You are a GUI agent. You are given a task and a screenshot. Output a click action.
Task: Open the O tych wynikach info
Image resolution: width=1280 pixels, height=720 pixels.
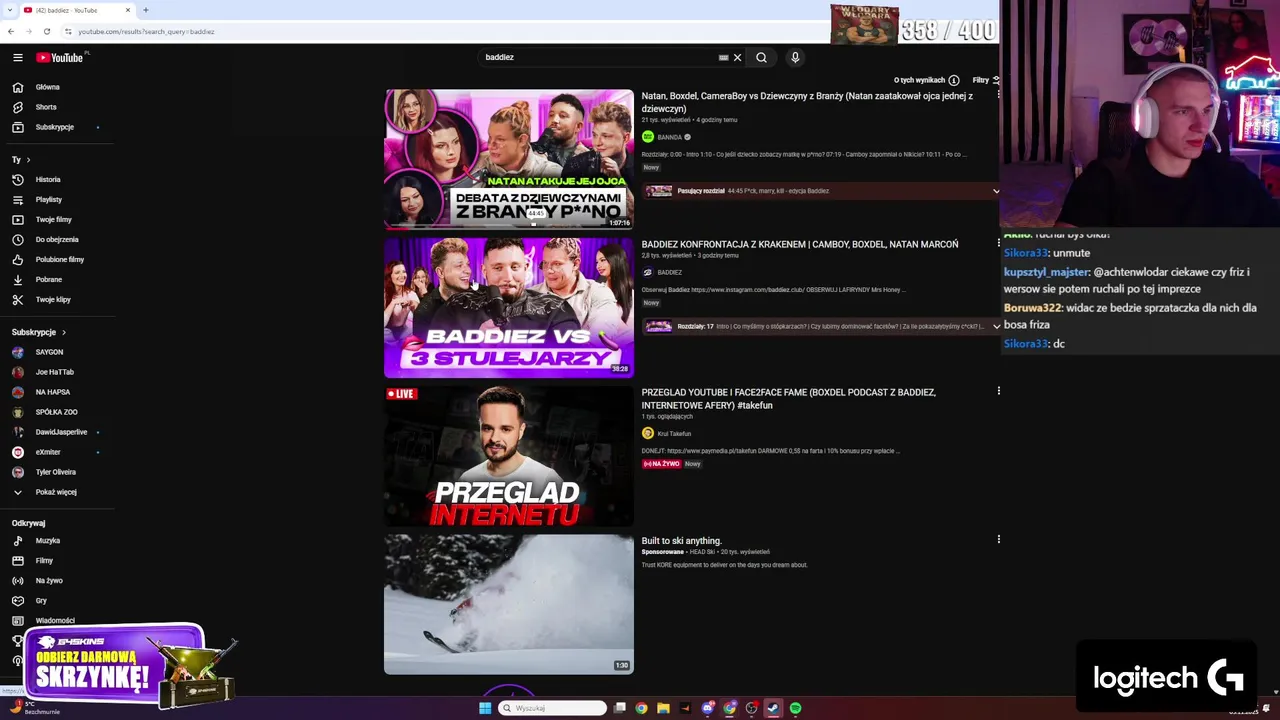coord(926,80)
